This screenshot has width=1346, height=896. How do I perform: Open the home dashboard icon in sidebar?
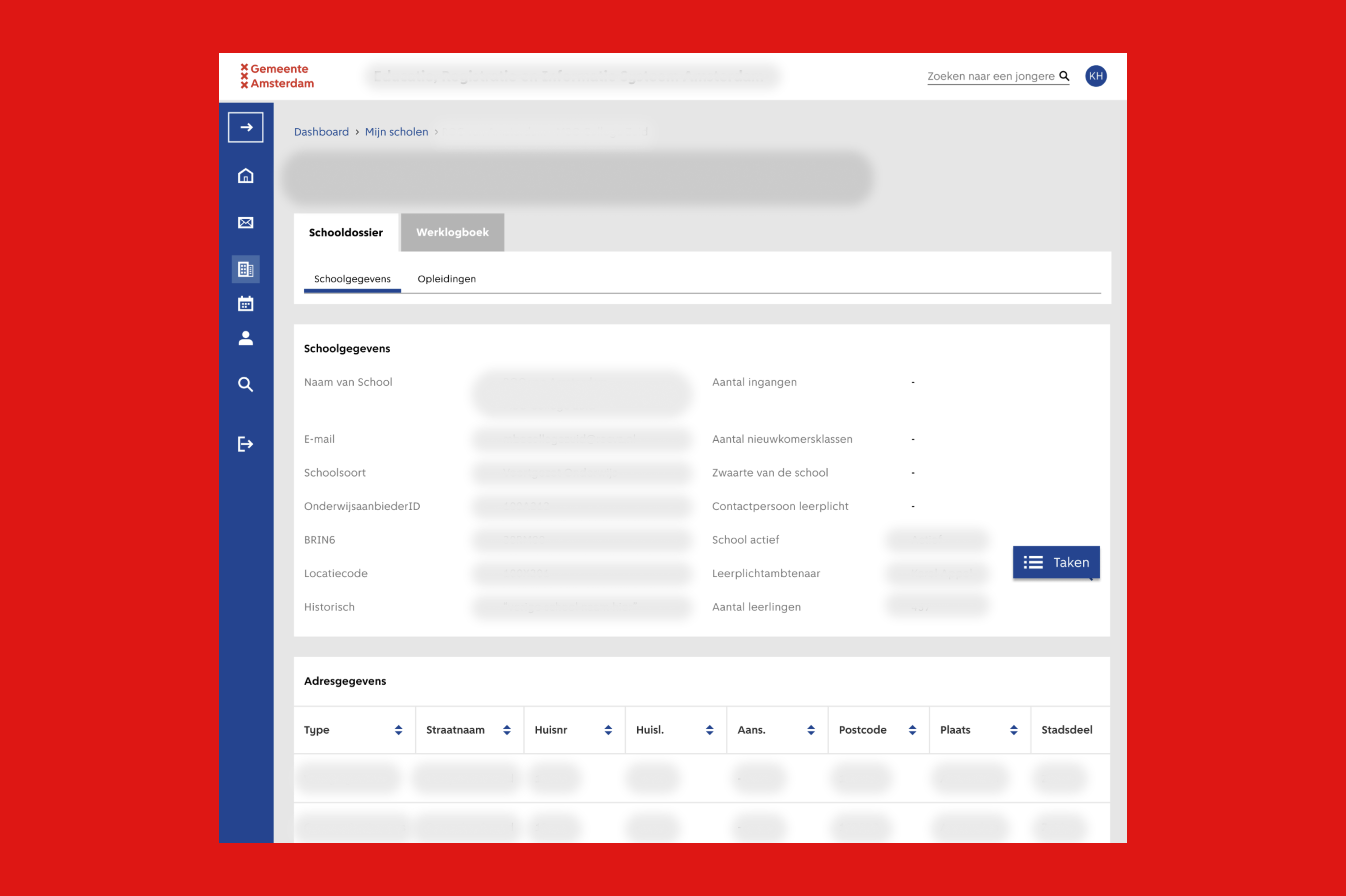pos(245,176)
